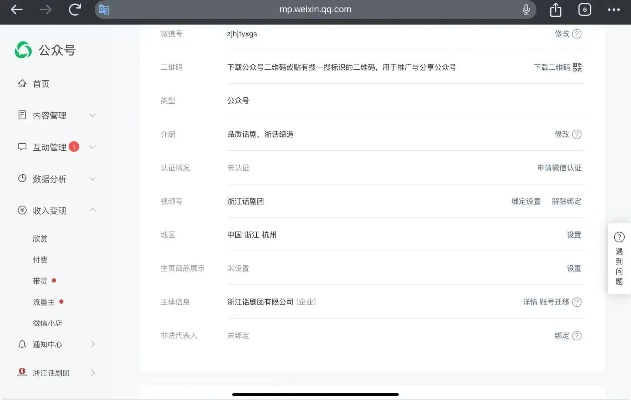Click 设置 in the 地区 row
The image size is (631, 400).
point(574,235)
